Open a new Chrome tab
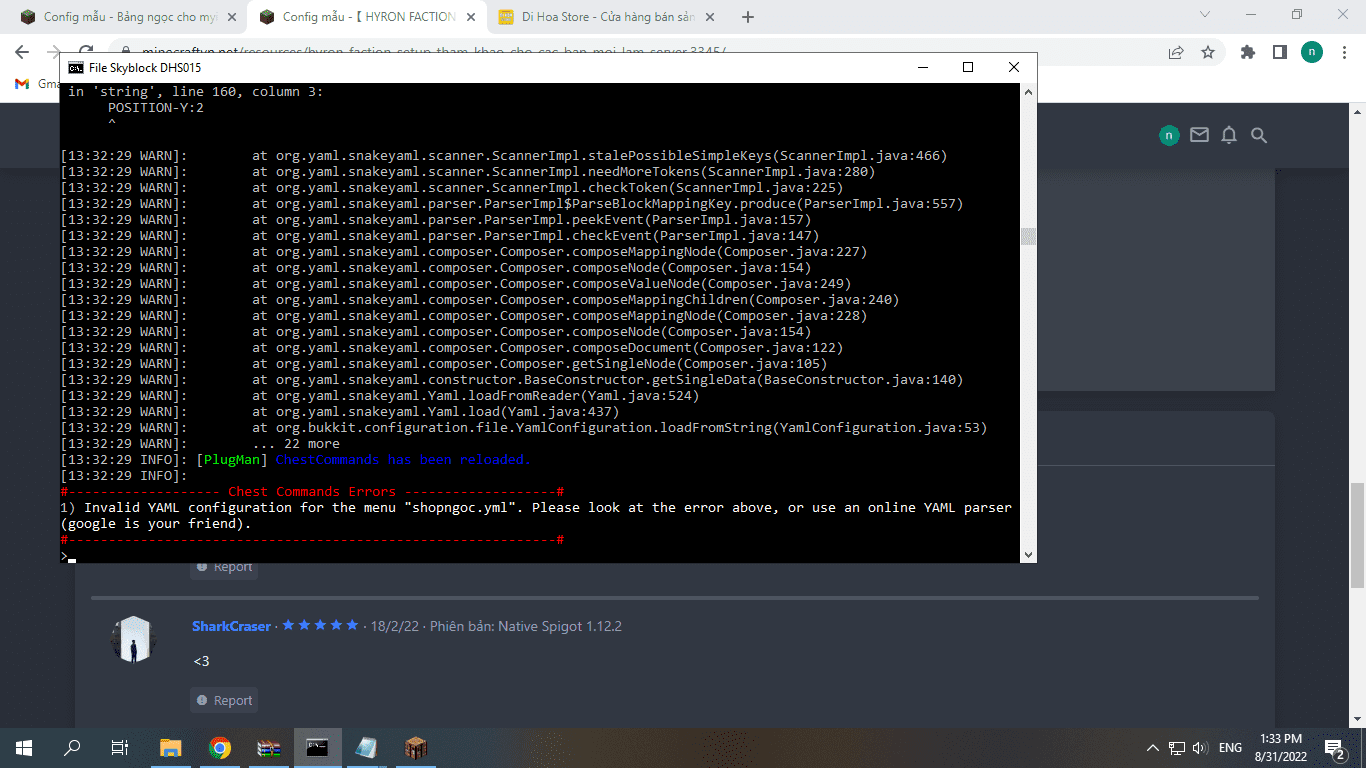This screenshot has width=1366, height=768. [x=748, y=17]
